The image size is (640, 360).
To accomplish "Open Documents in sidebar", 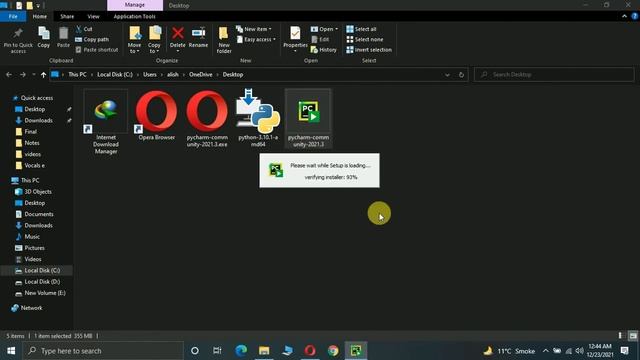I will pyautogui.click(x=38, y=214).
